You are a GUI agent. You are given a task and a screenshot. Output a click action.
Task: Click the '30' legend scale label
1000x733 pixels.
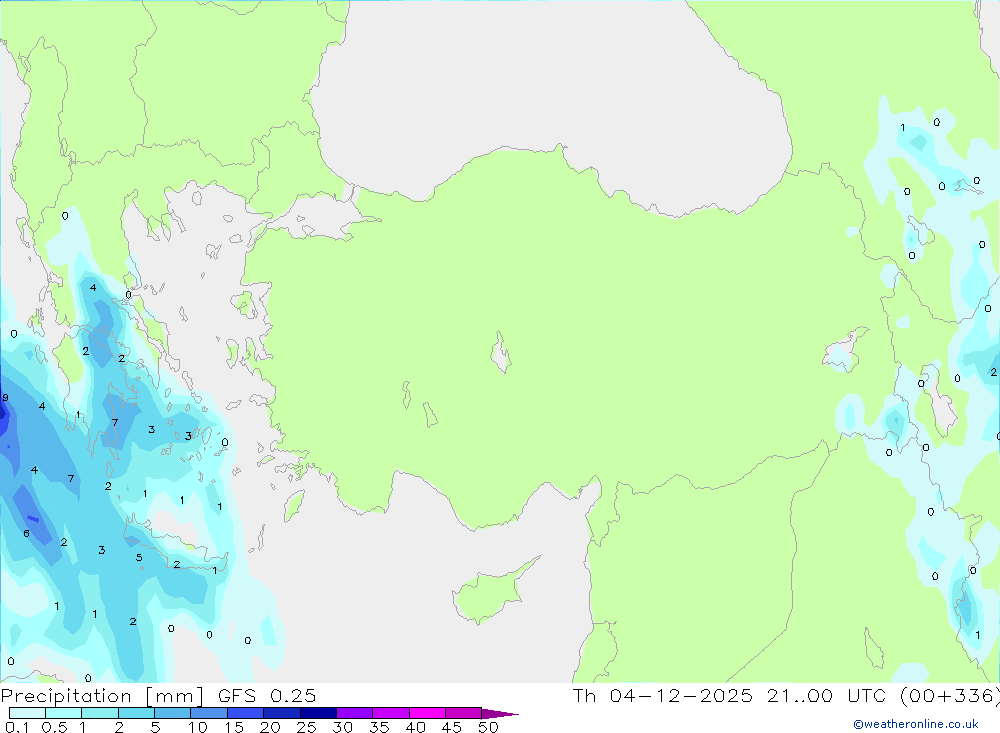[342, 727]
